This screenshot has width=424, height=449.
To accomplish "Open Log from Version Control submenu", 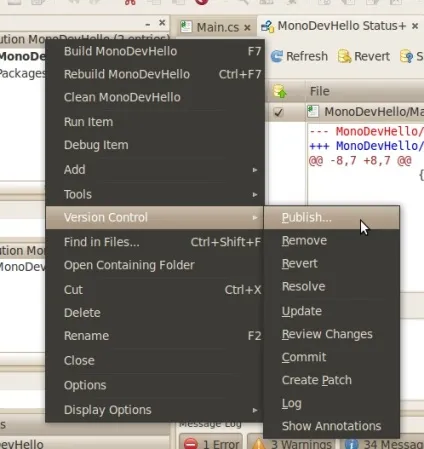I will [332, 403].
